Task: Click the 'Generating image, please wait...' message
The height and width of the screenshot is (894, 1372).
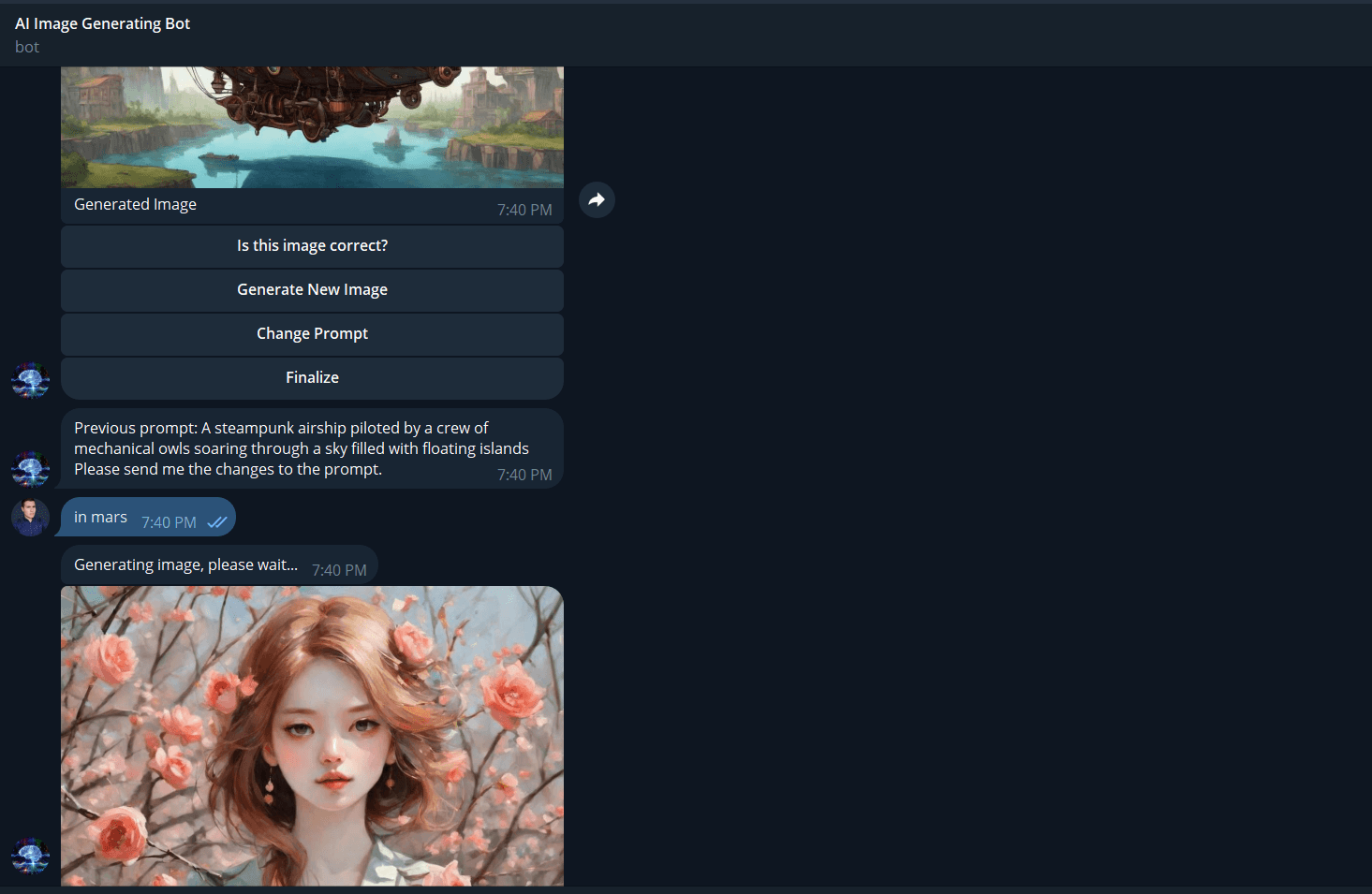Action: point(219,565)
